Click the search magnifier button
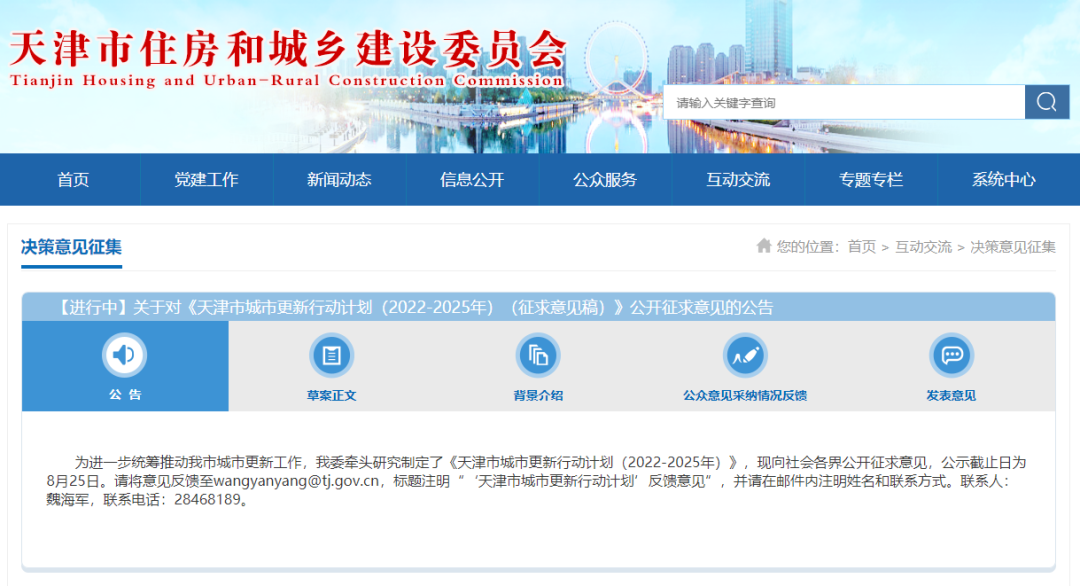The height and width of the screenshot is (586, 1080). coord(1046,102)
